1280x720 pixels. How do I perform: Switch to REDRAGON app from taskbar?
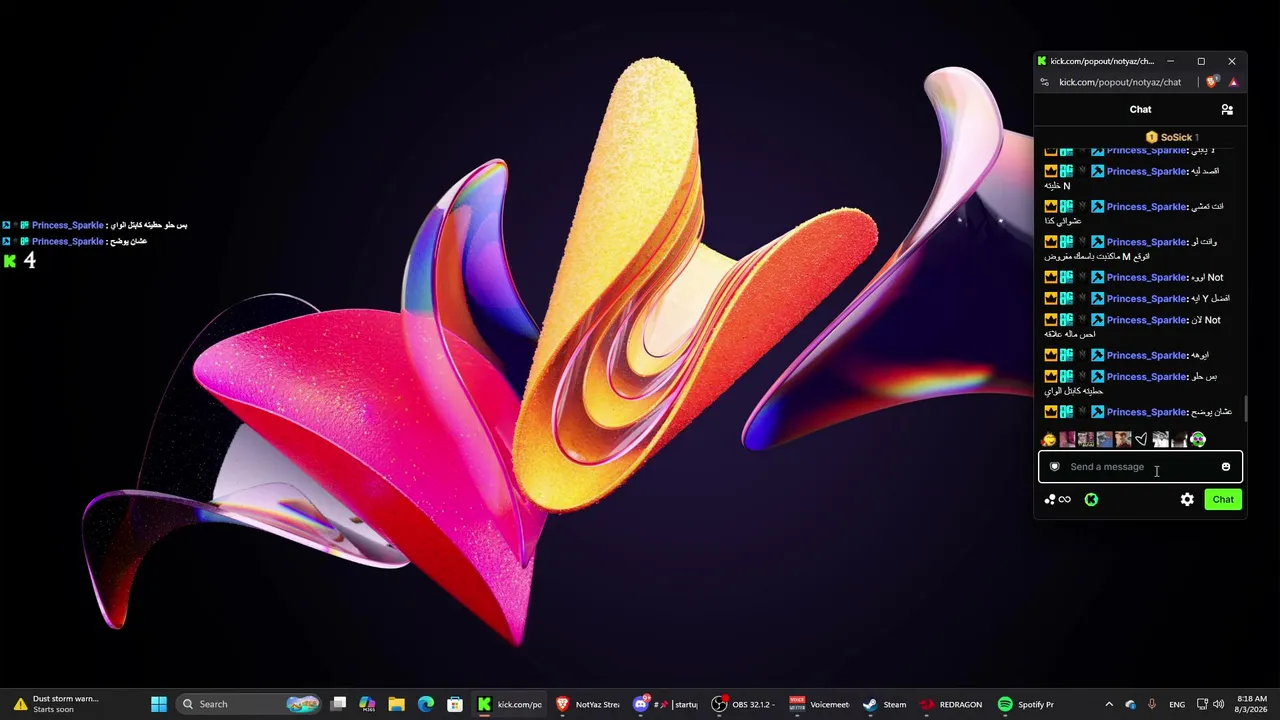(951, 704)
